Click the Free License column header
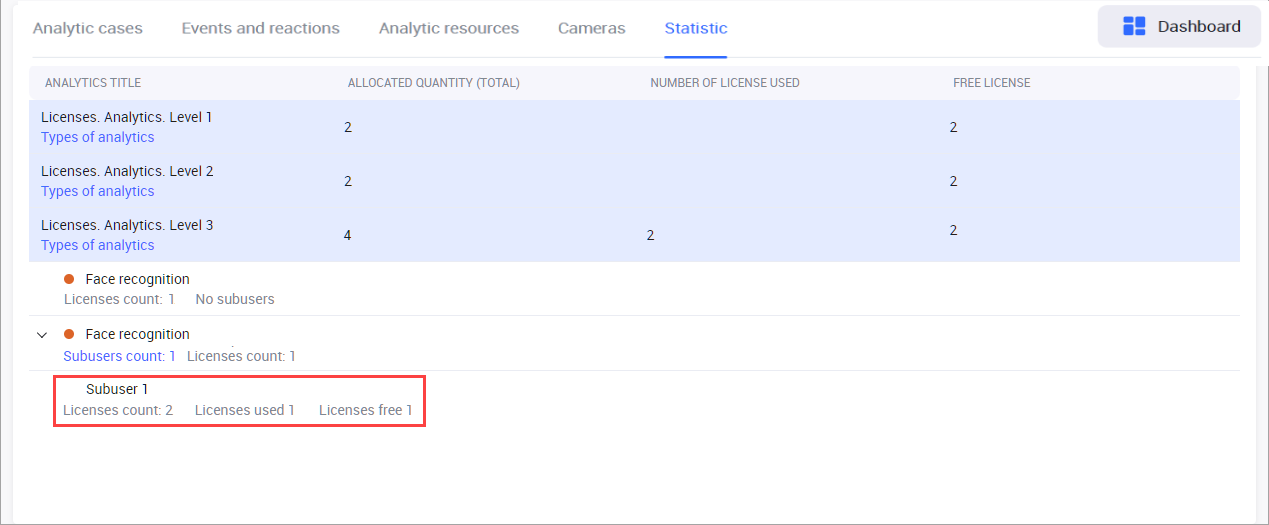Screen dimensions: 1269x525 (x=991, y=83)
